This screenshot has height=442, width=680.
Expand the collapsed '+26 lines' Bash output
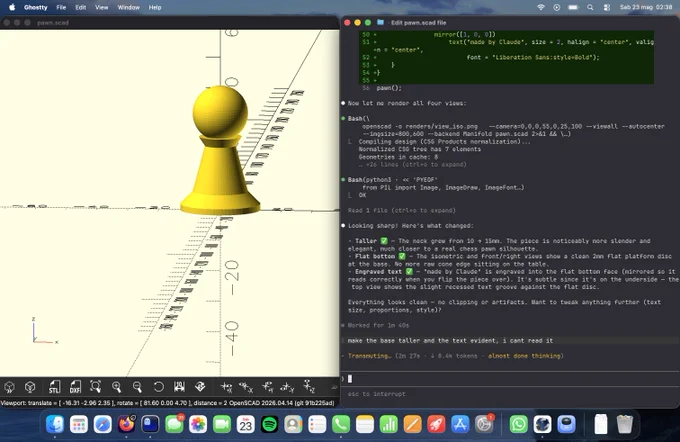412,164
